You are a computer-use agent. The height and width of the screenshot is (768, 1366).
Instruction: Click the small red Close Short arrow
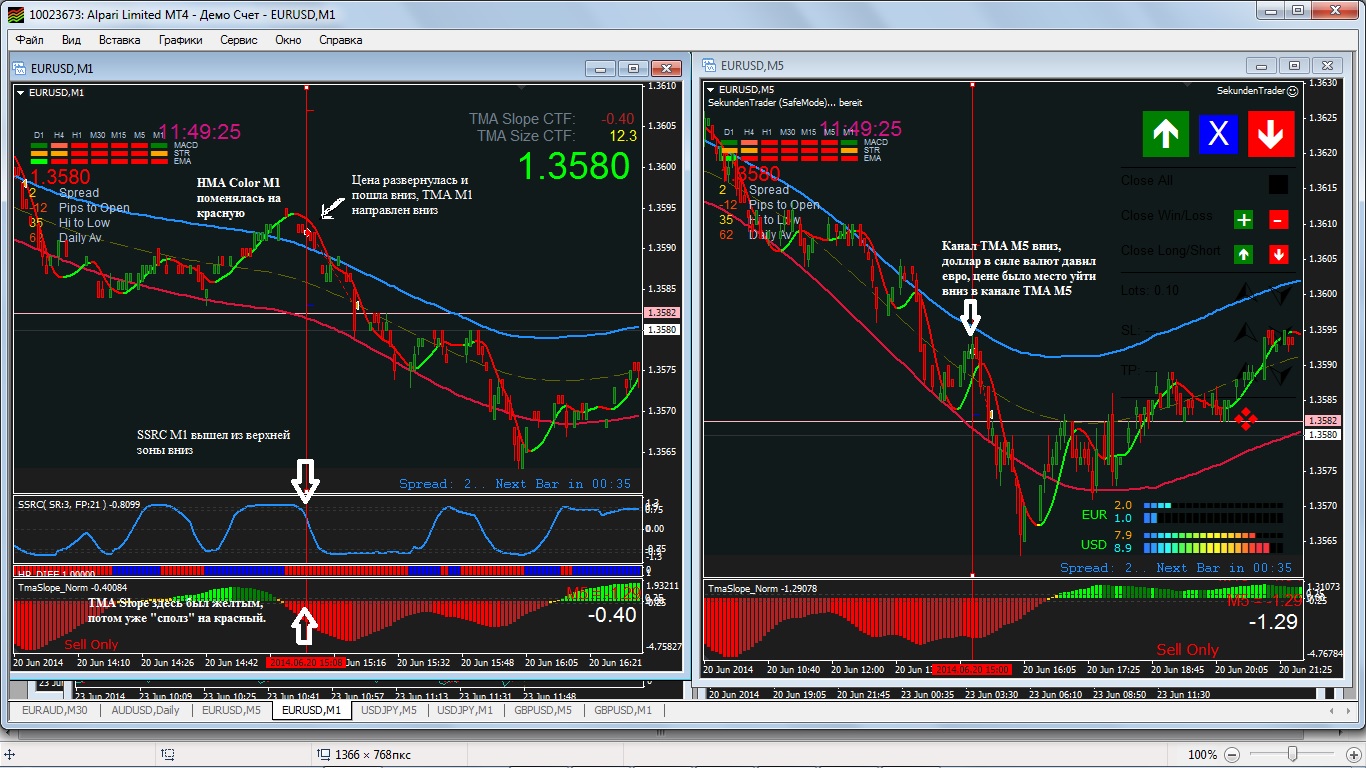(x=1278, y=255)
